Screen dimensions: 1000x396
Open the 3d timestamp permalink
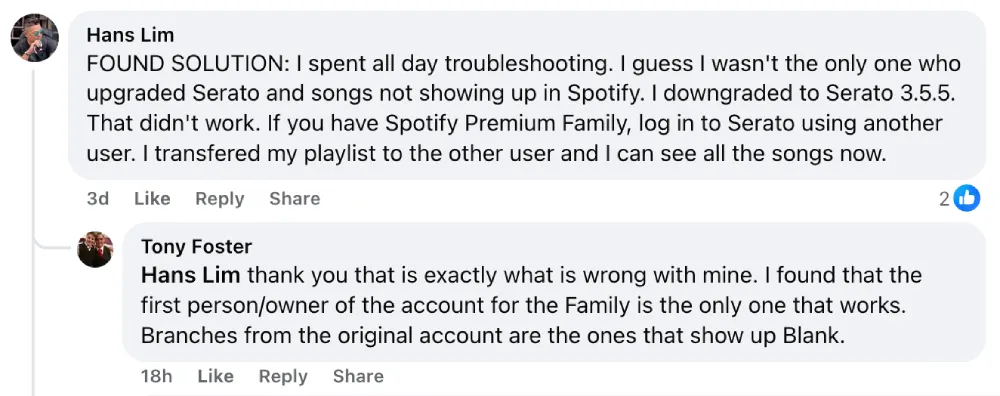click(x=98, y=199)
